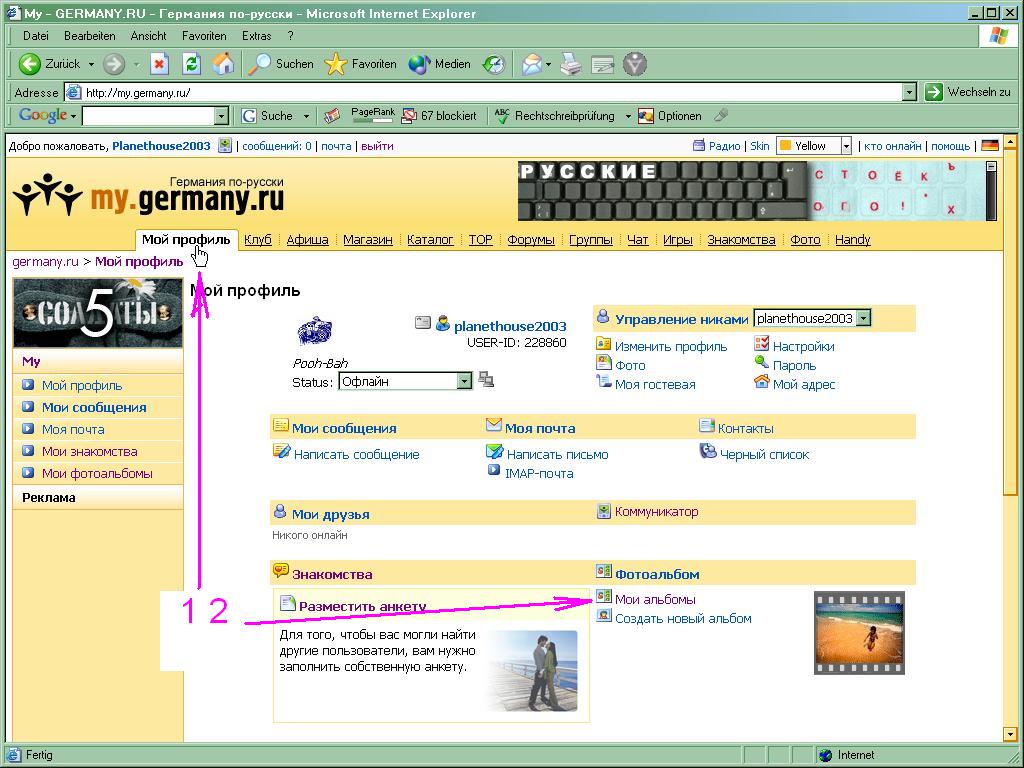Click the planethouse2003 avatar image
The width and height of the screenshot is (1024, 768).
coord(315,331)
